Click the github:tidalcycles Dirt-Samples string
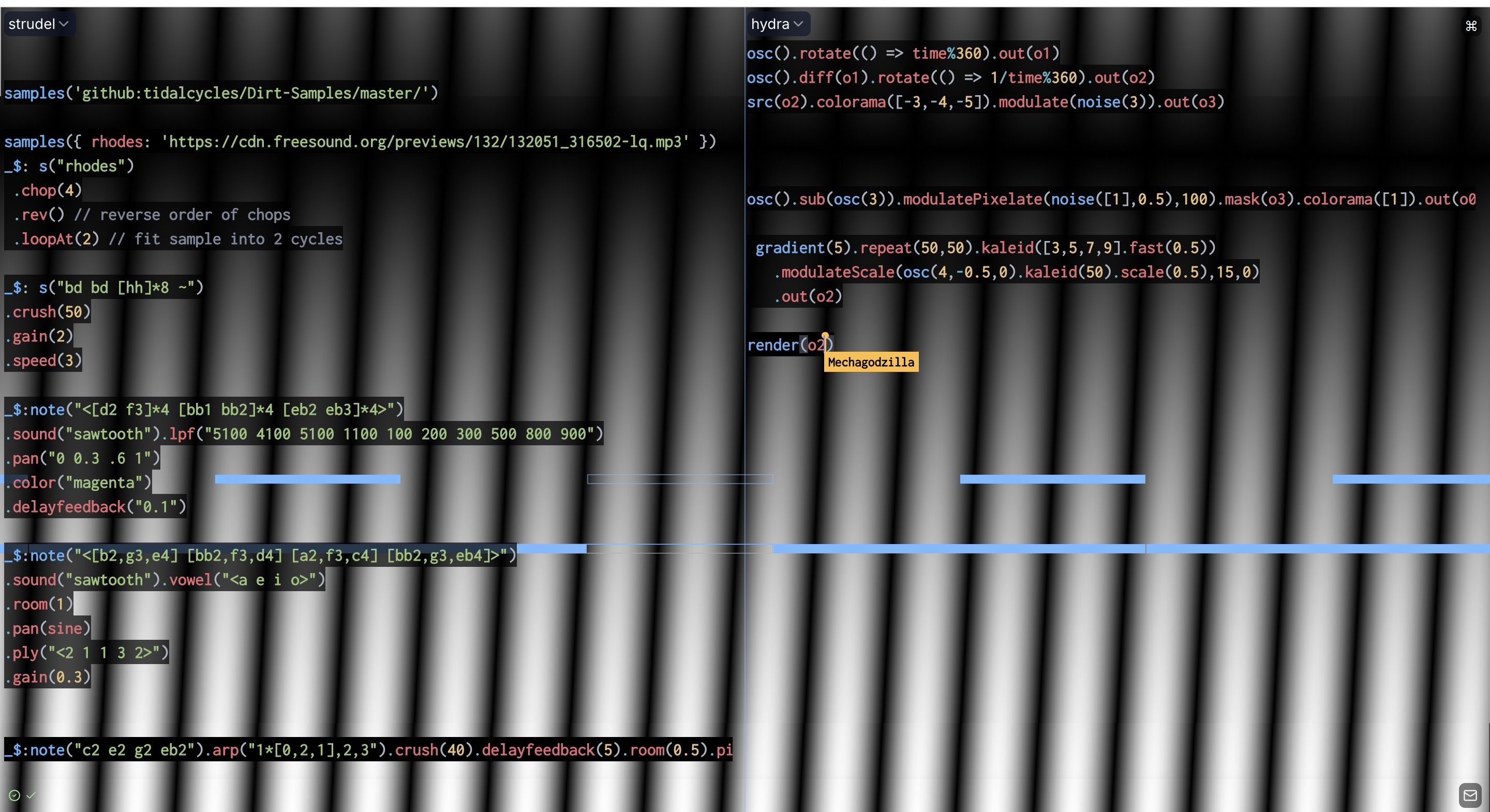The width and height of the screenshot is (1490, 812). pos(251,93)
